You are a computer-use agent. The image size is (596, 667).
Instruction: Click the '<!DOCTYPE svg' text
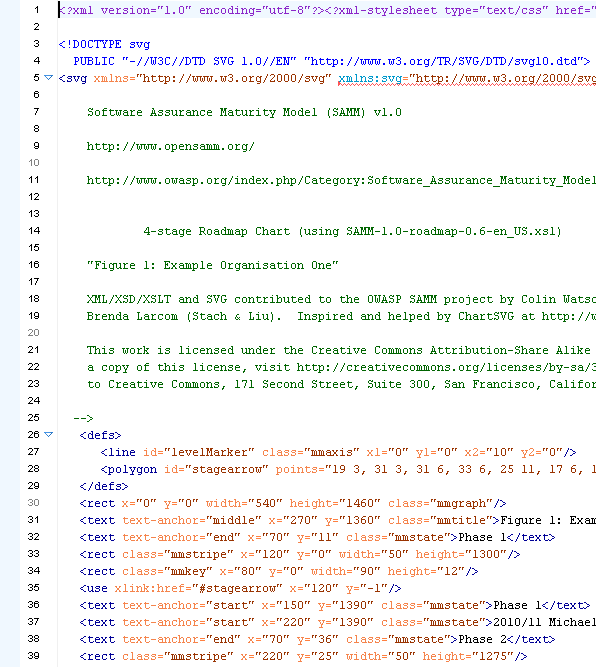(104, 44)
